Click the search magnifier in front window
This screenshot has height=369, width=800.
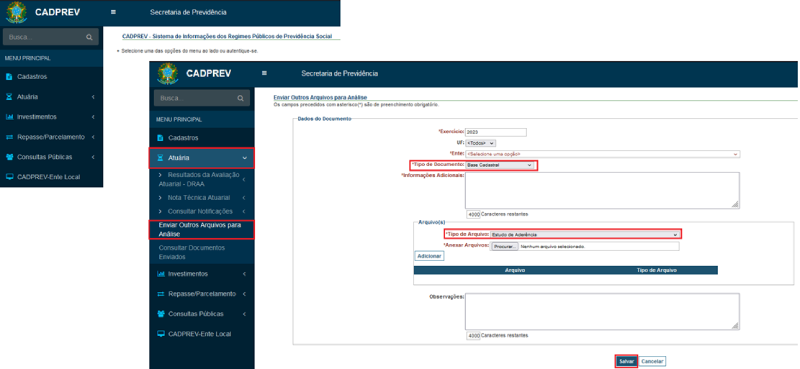point(240,99)
